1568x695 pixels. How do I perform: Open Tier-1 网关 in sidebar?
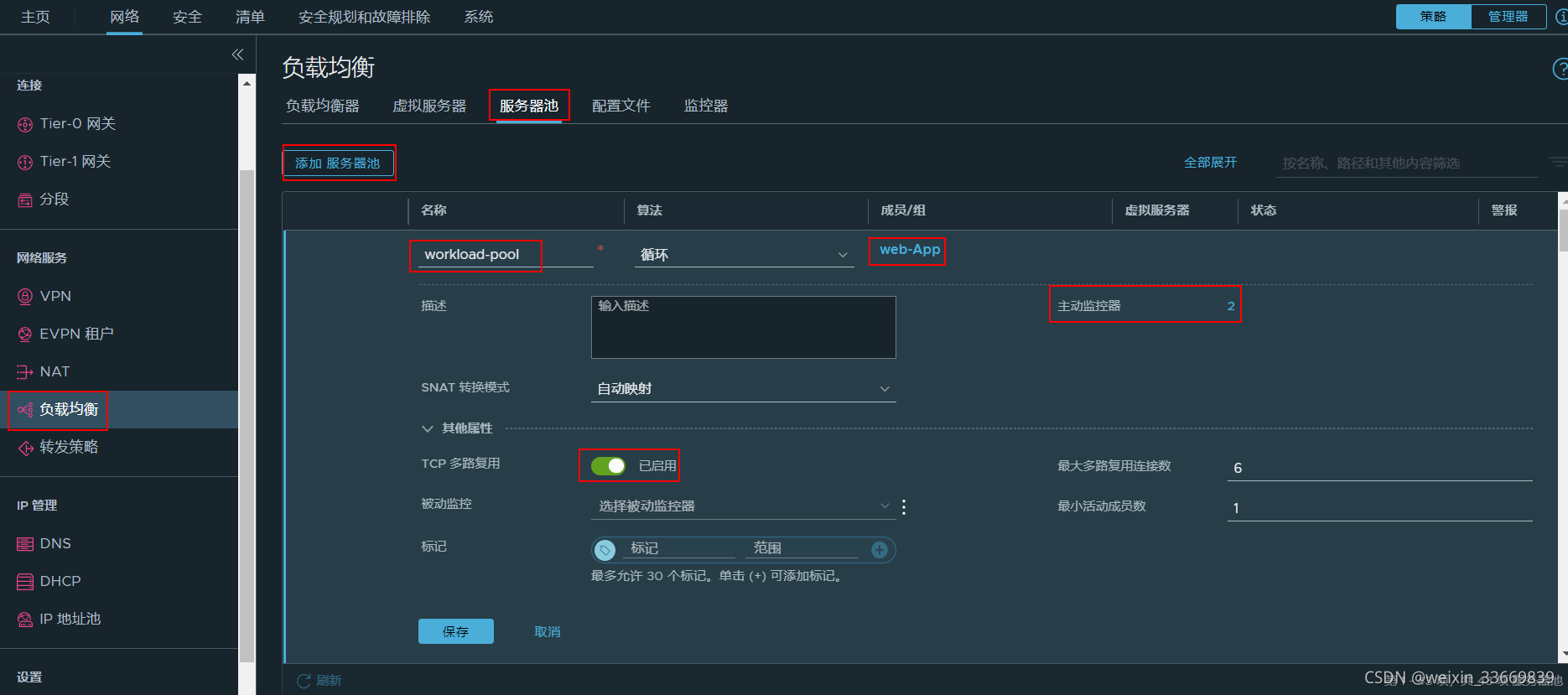point(75,162)
